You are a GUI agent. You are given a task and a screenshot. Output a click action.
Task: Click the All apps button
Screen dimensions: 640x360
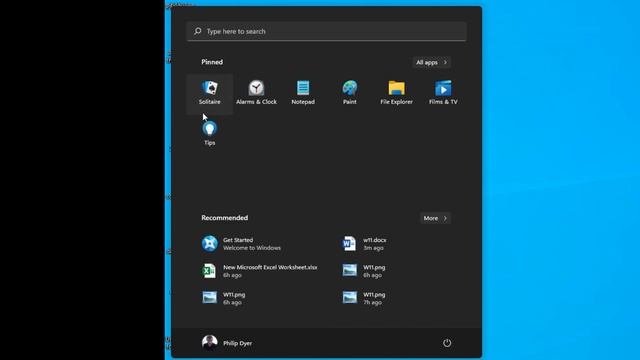pyautogui.click(x=431, y=62)
